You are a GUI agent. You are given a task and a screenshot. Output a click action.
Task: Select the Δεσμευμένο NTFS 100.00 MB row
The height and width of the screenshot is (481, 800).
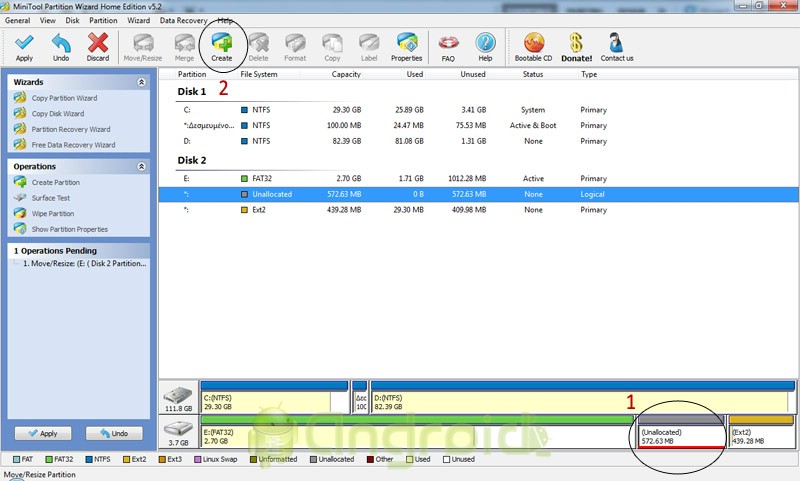coord(479,125)
